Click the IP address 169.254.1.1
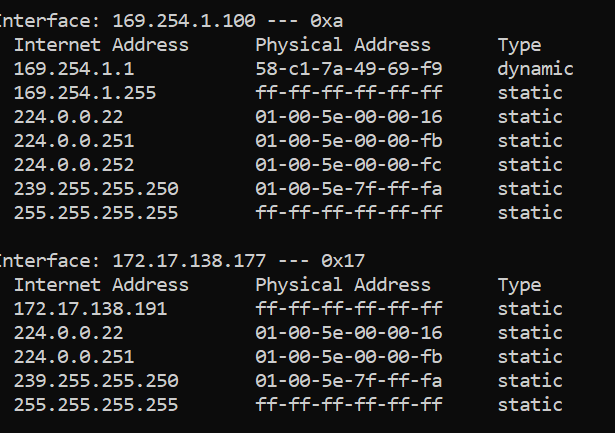 (73, 69)
